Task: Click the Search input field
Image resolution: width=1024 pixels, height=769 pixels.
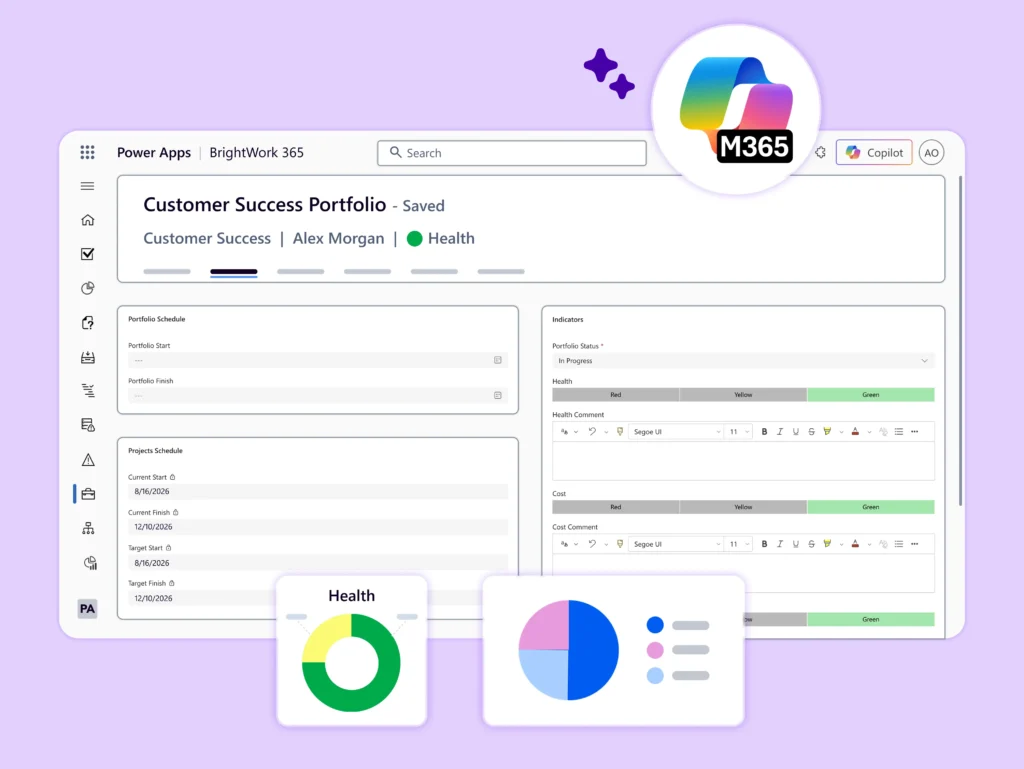Action: click(511, 152)
